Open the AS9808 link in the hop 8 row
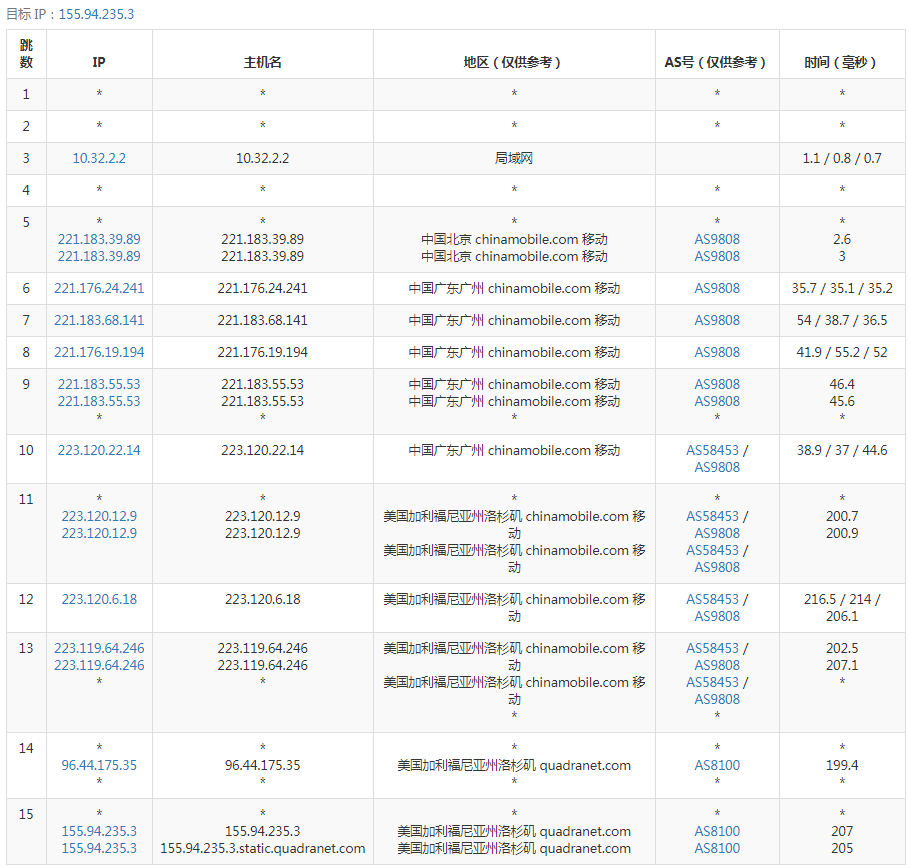910x868 pixels. 717,352
